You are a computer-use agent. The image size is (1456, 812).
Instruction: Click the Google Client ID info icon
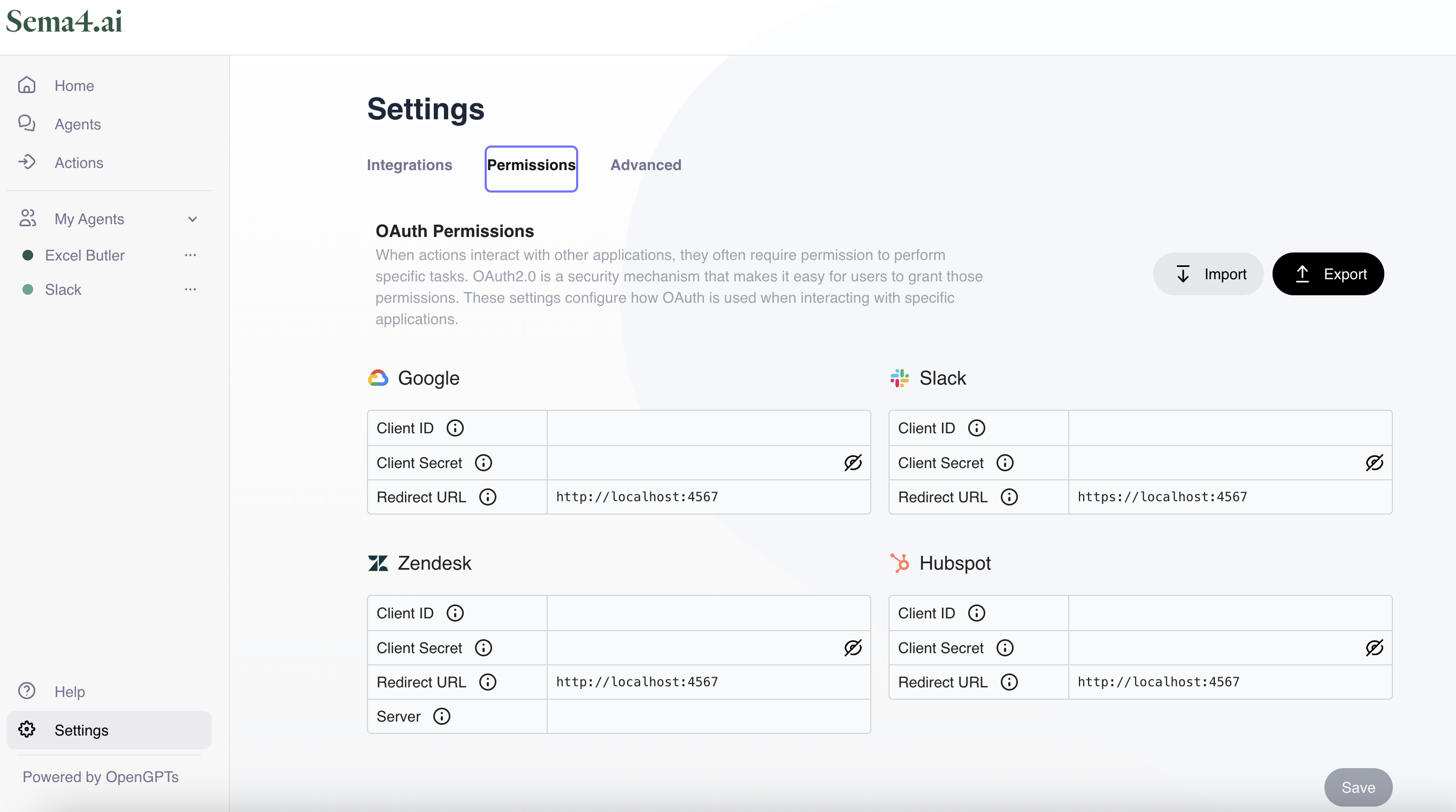pyautogui.click(x=455, y=428)
